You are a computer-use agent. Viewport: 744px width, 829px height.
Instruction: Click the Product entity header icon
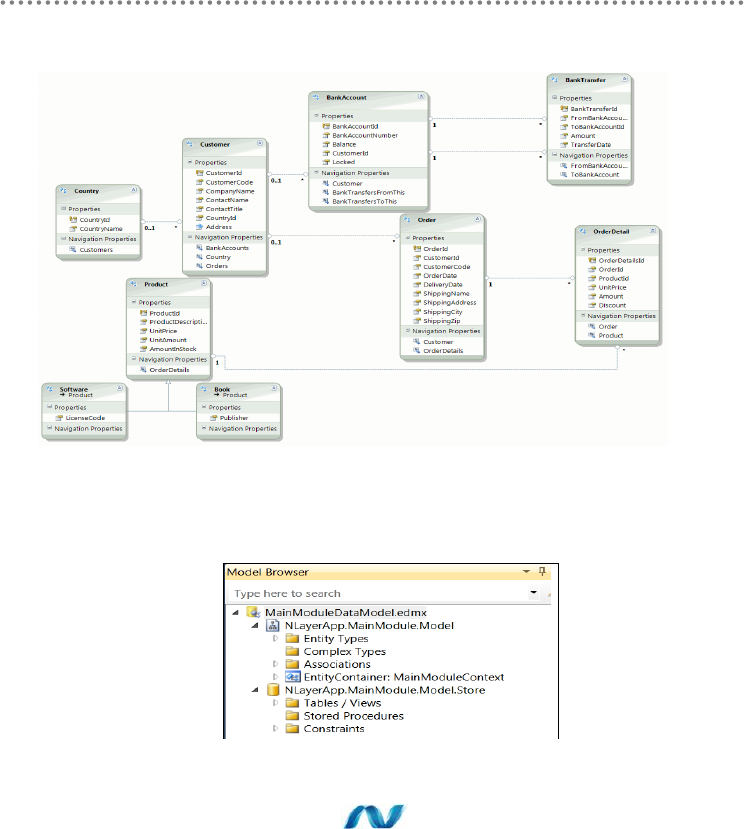coord(134,284)
